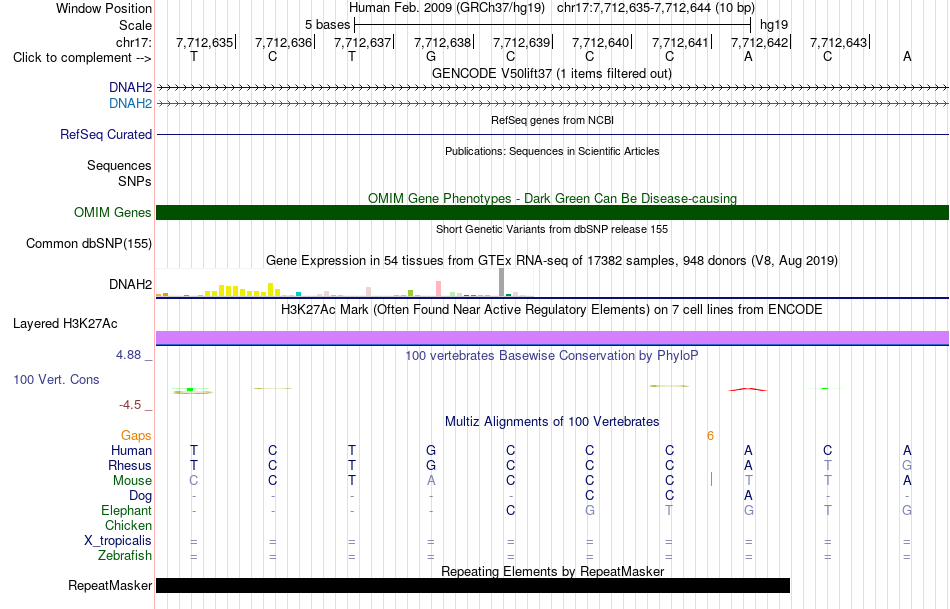The height and width of the screenshot is (609, 950).
Task: Click the dark green OMIM Genes bar
Action: [x=552, y=213]
